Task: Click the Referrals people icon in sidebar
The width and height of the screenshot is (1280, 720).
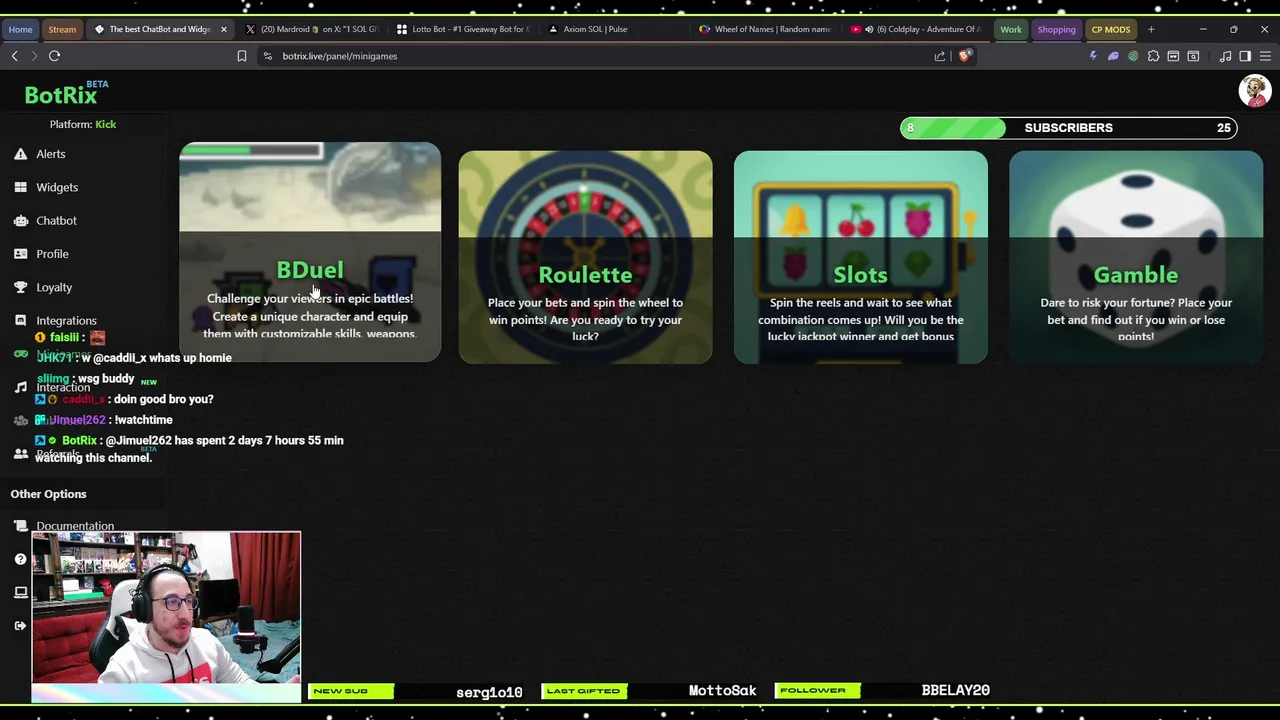Action: pos(20,454)
